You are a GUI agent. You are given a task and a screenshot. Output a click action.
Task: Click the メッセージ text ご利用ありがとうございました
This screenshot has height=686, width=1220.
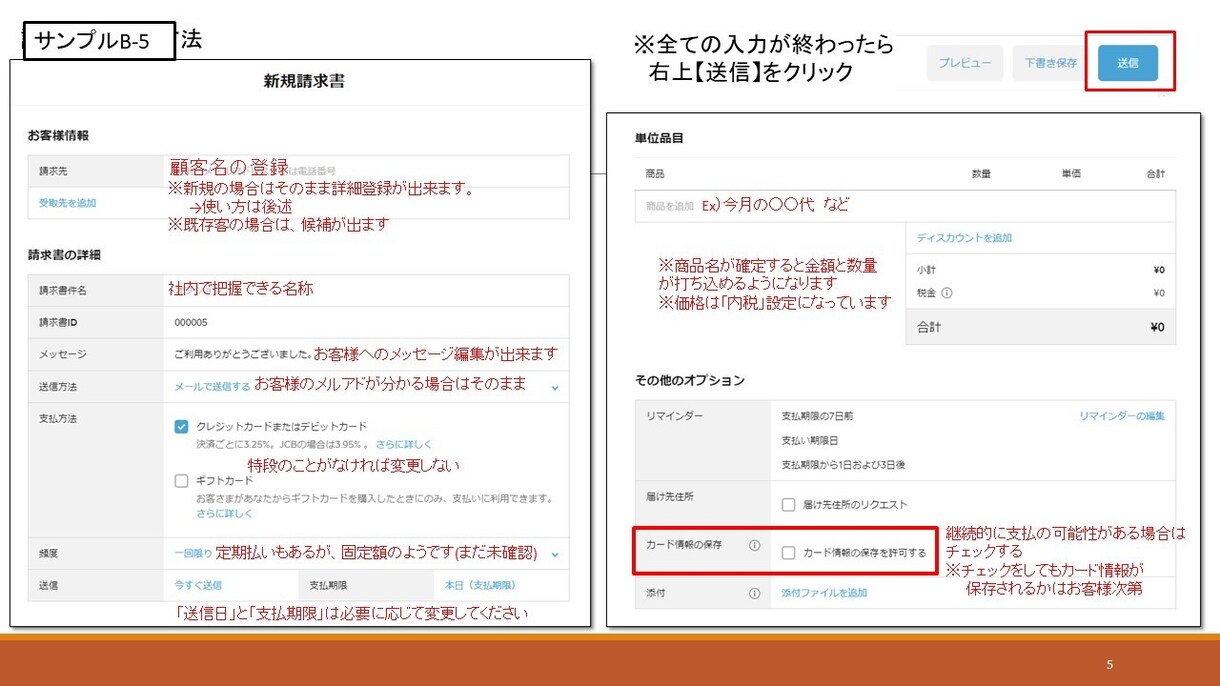point(242,354)
